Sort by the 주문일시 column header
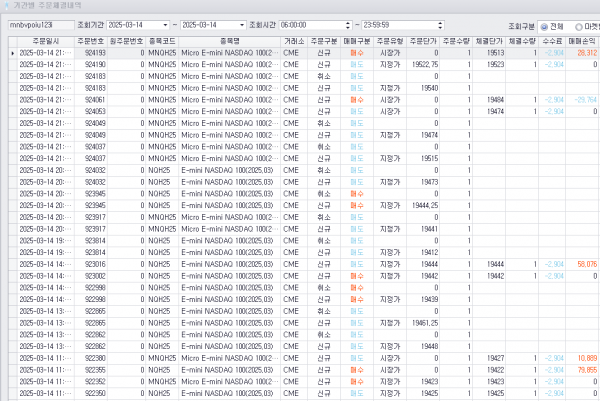Viewport: 600px width, 401px height. (46, 41)
